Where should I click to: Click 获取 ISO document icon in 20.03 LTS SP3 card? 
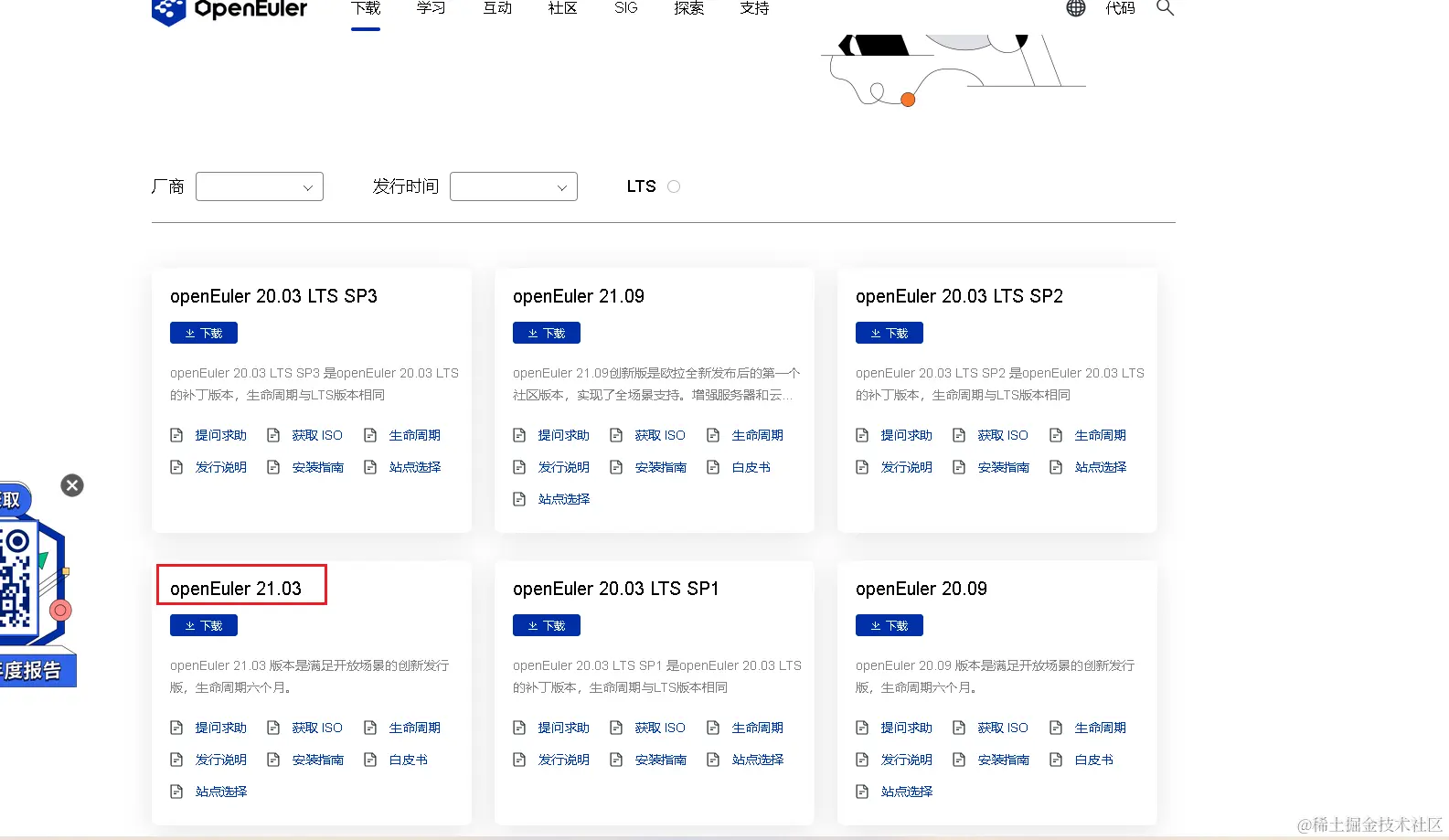click(x=273, y=435)
